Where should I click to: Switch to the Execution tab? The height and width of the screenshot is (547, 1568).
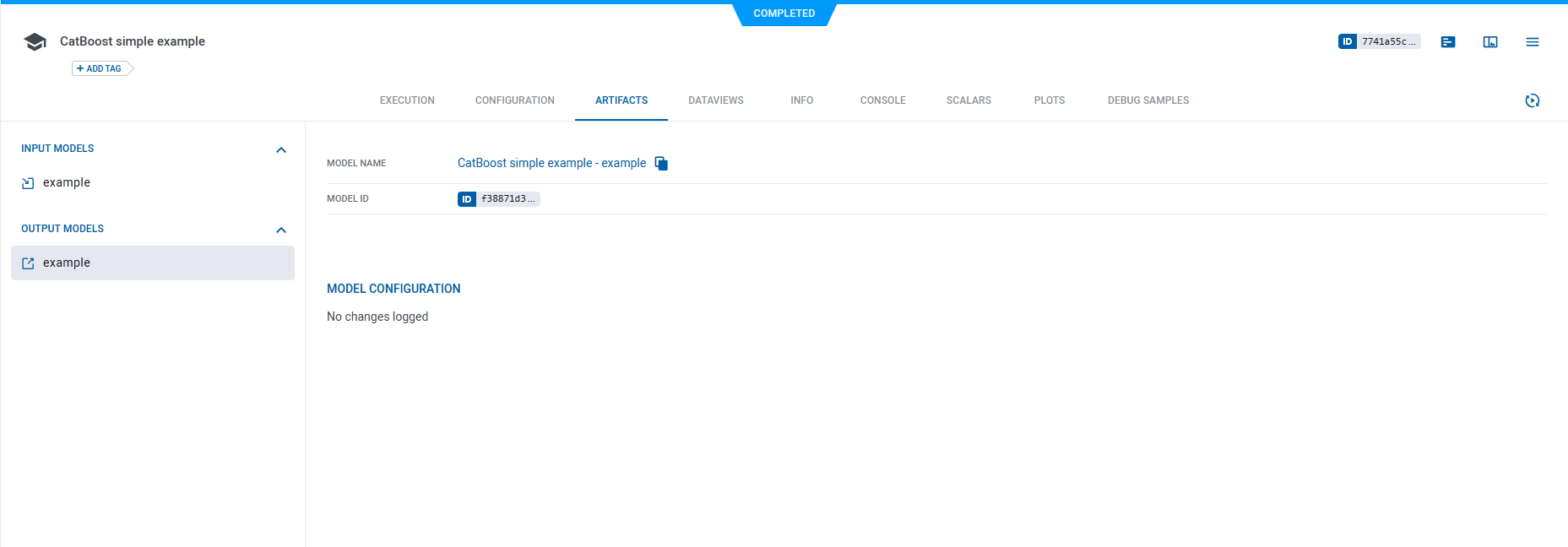tap(407, 100)
